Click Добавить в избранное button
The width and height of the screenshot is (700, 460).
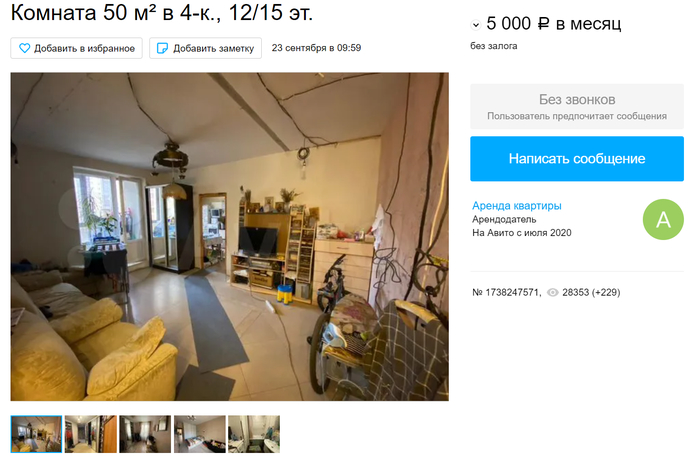(76, 48)
